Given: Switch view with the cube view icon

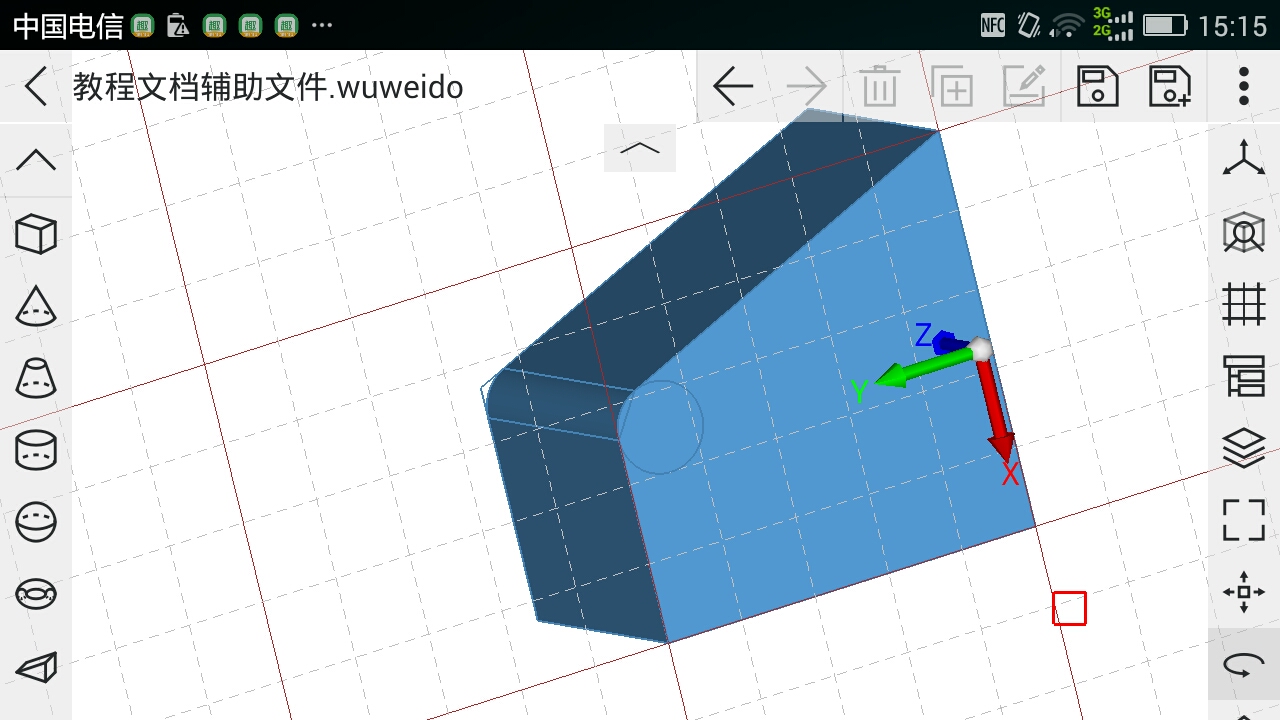Looking at the screenshot, I should click(x=1244, y=232).
